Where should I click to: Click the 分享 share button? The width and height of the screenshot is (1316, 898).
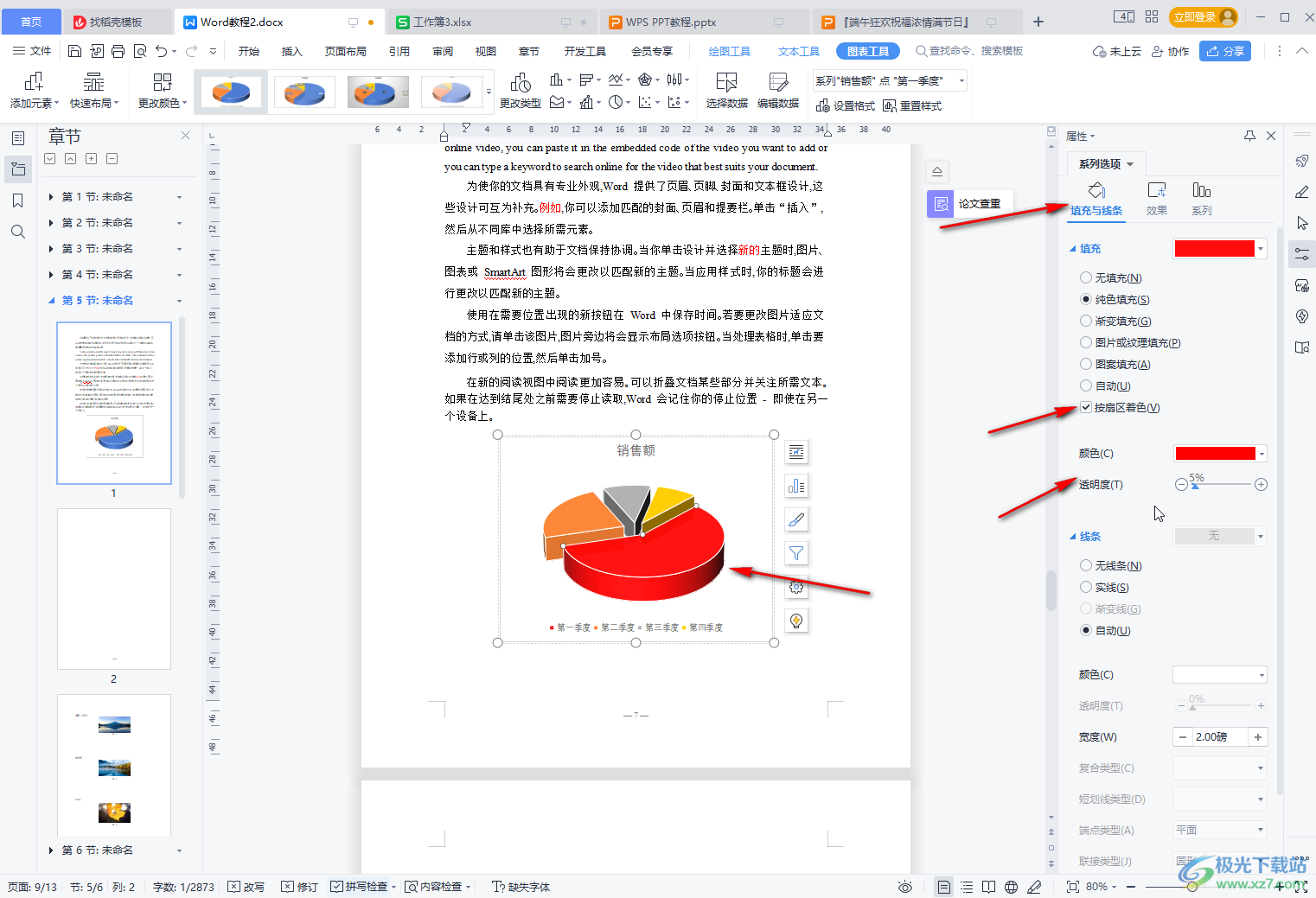[1225, 51]
